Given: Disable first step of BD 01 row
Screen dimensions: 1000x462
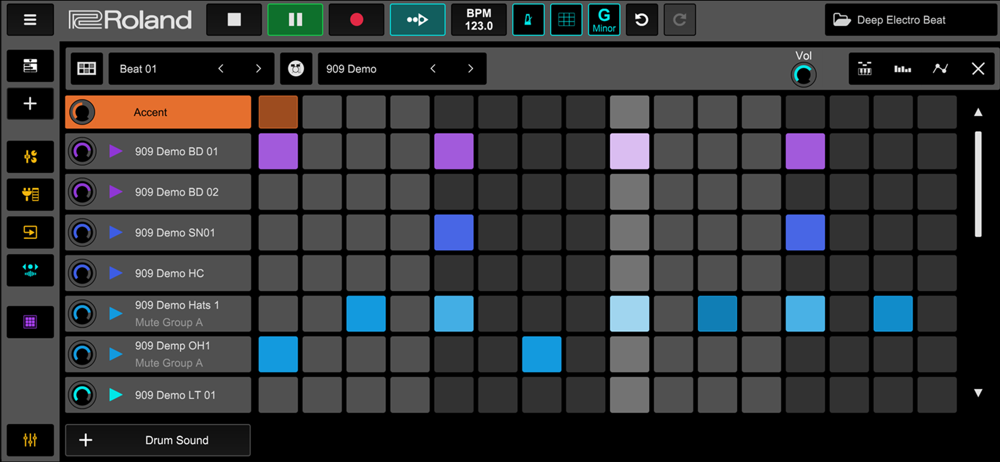Looking at the screenshot, I should click(278, 151).
